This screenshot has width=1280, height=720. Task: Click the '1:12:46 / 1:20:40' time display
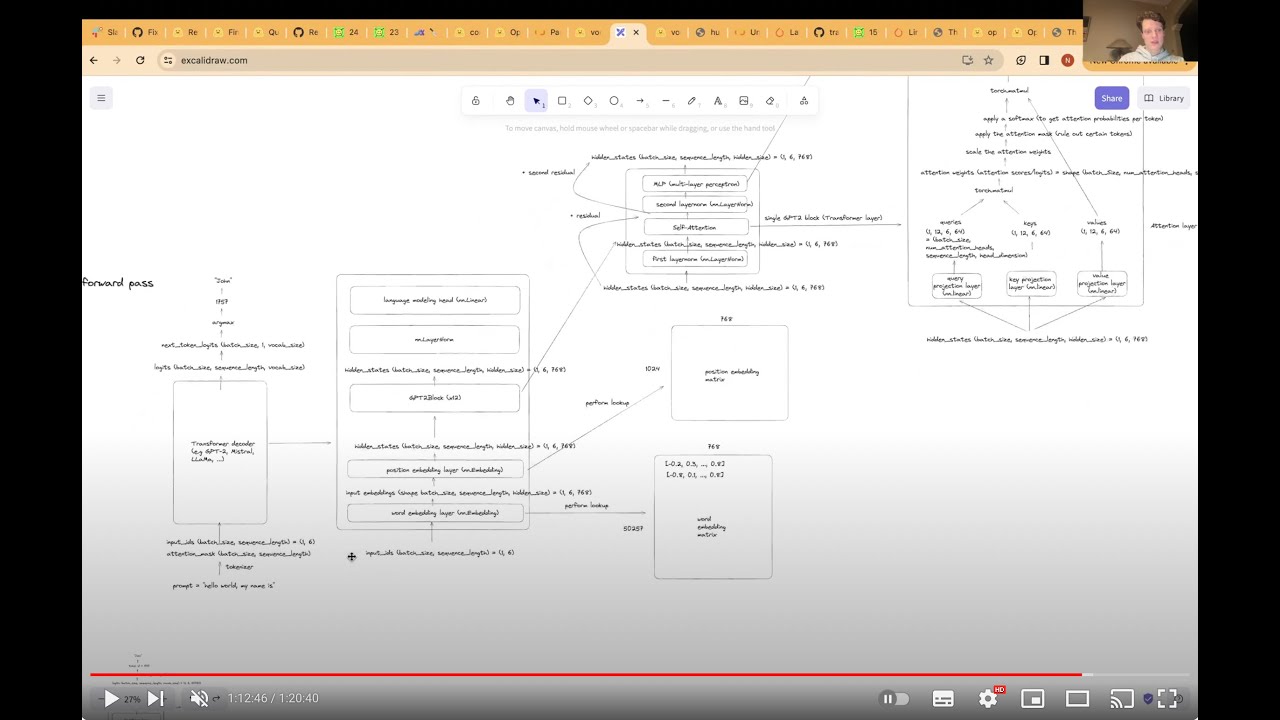coord(273,699)
